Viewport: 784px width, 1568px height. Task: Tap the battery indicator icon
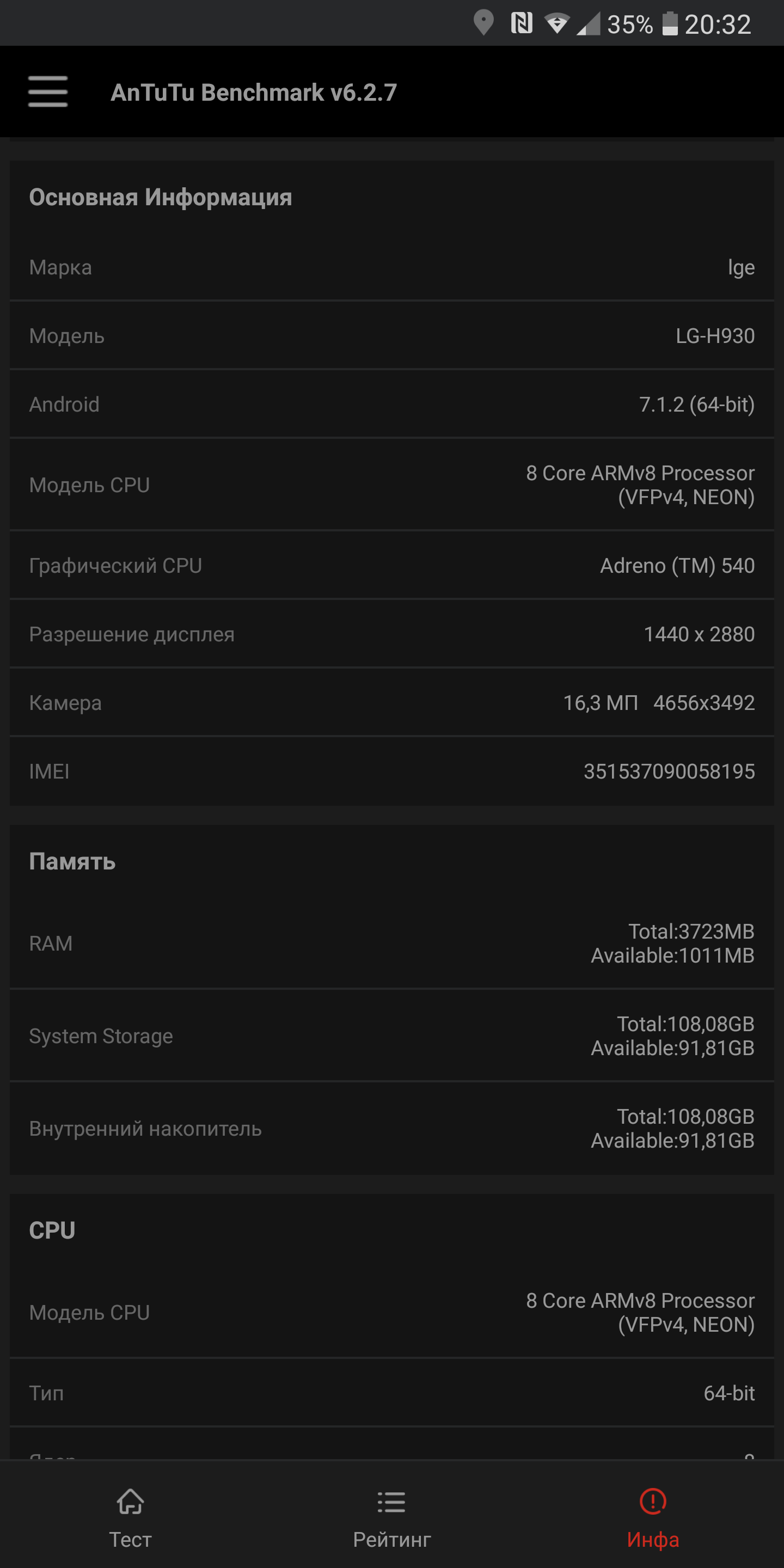click(x=670, y=23)
